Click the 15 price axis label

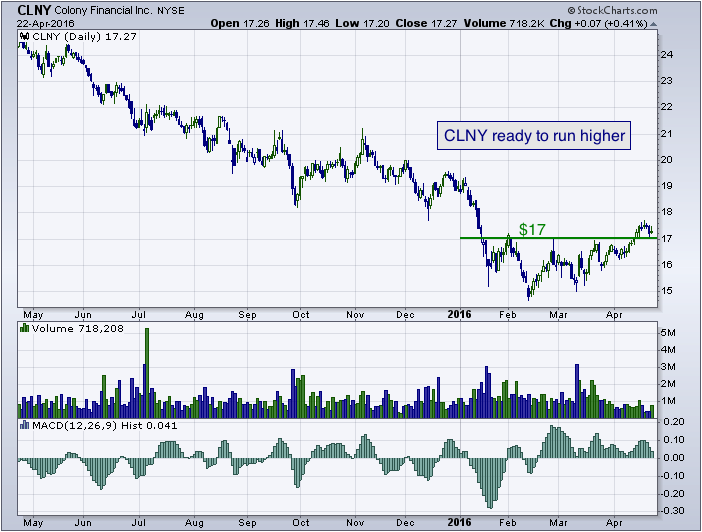point(667,291)
